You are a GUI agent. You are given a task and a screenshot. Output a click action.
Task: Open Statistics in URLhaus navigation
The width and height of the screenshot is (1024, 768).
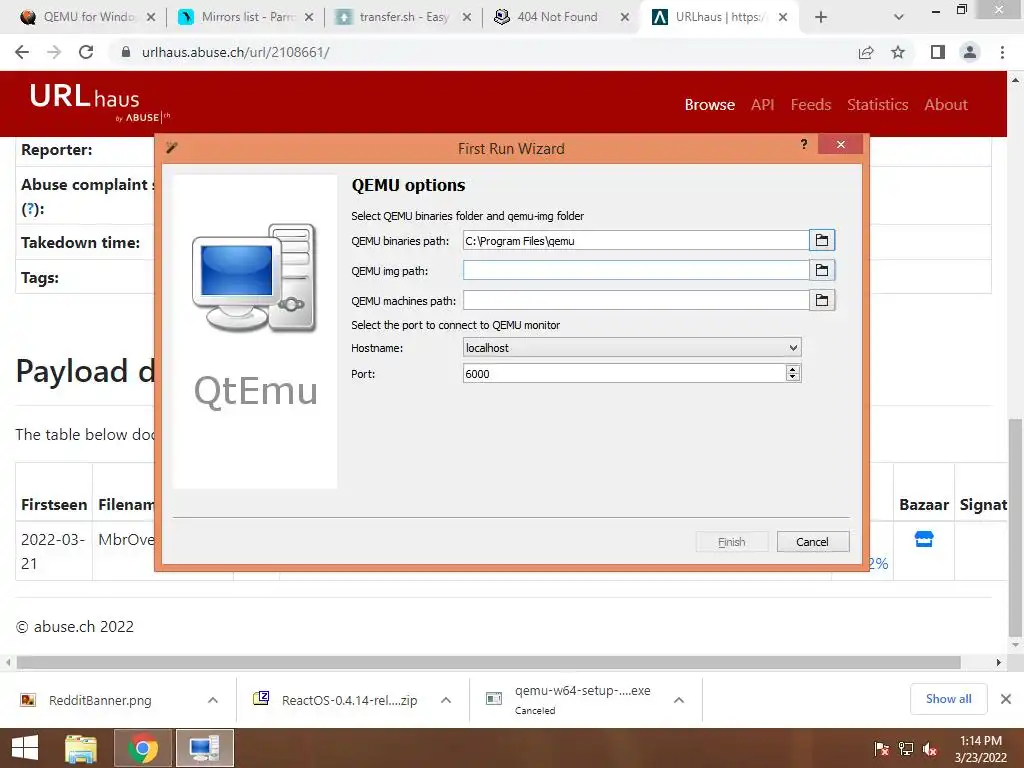coord(877,104)
